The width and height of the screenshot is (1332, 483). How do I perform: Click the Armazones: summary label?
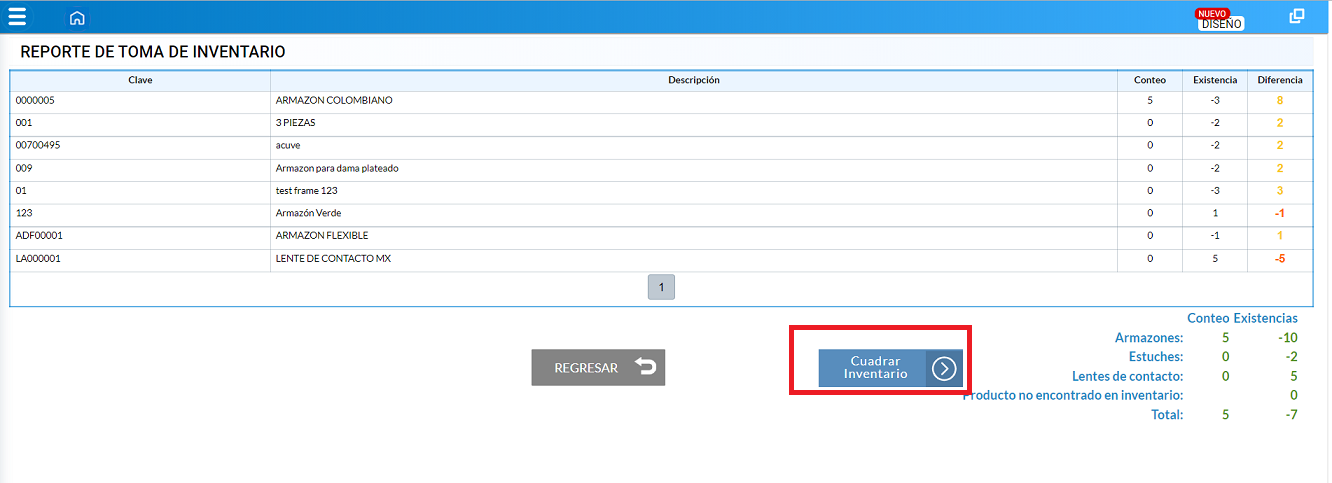pyautogui.click(x=1149, y=338)
